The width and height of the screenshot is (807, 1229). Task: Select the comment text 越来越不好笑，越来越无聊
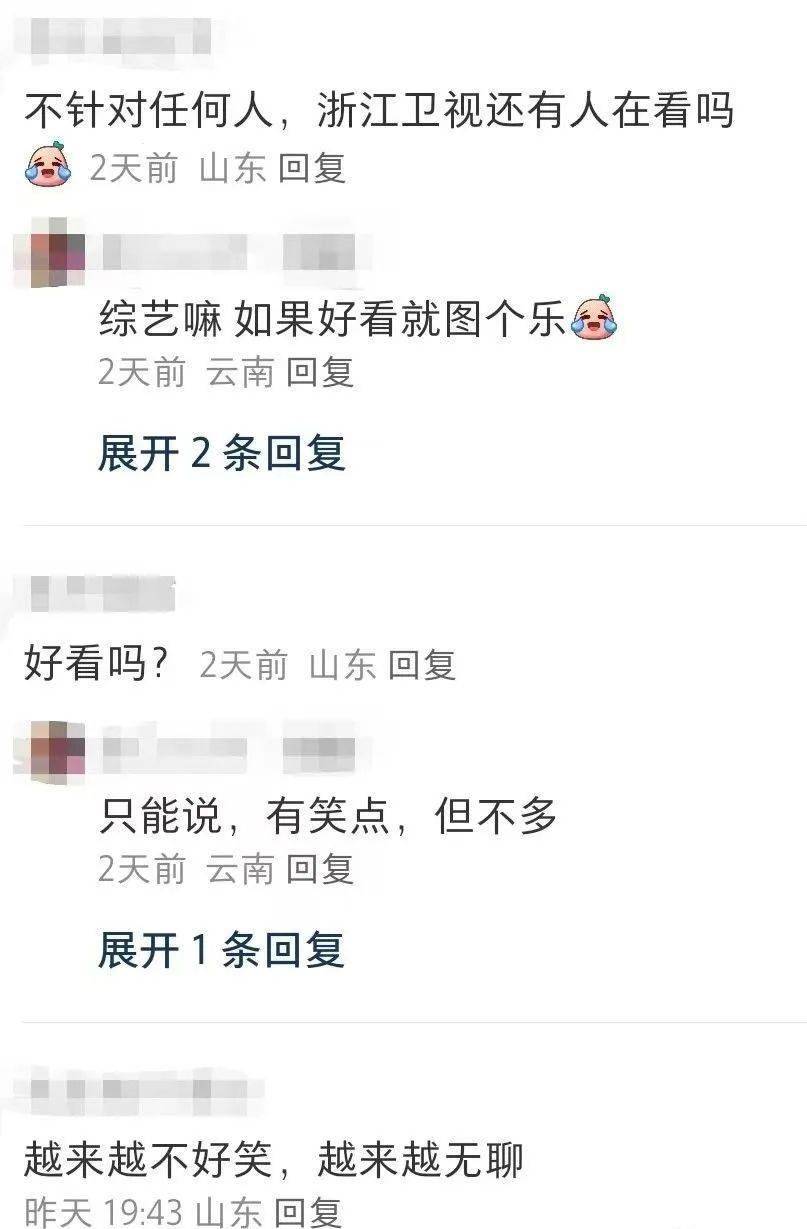(x=273, y=1161)
